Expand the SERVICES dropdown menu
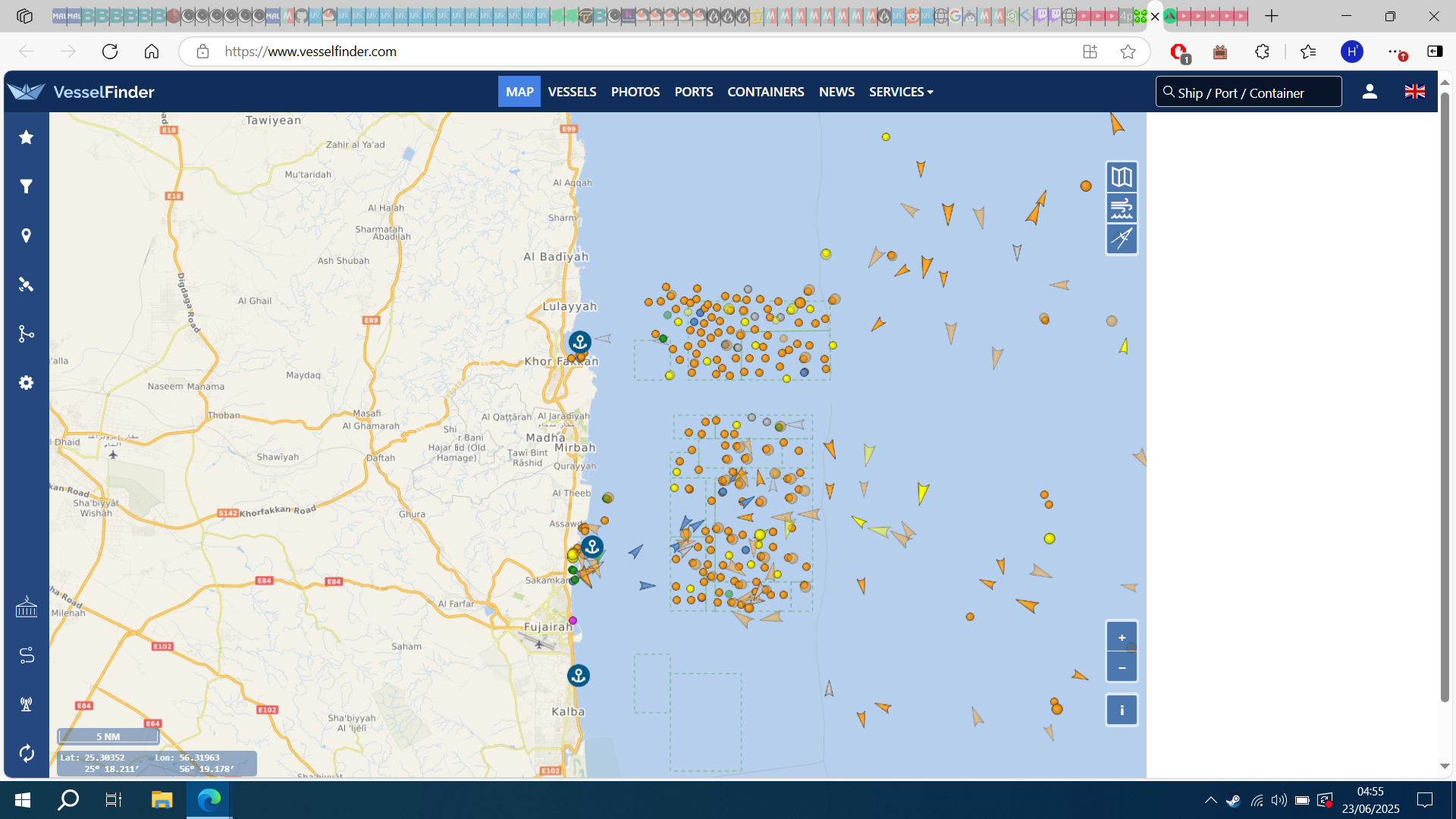 click(901, 92)
